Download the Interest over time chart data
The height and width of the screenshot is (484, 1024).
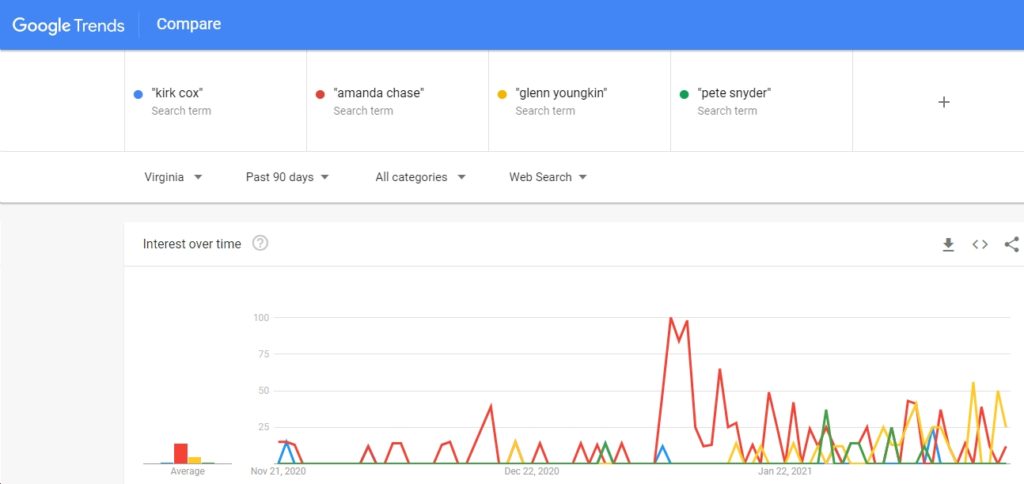(x=948, y=244)
